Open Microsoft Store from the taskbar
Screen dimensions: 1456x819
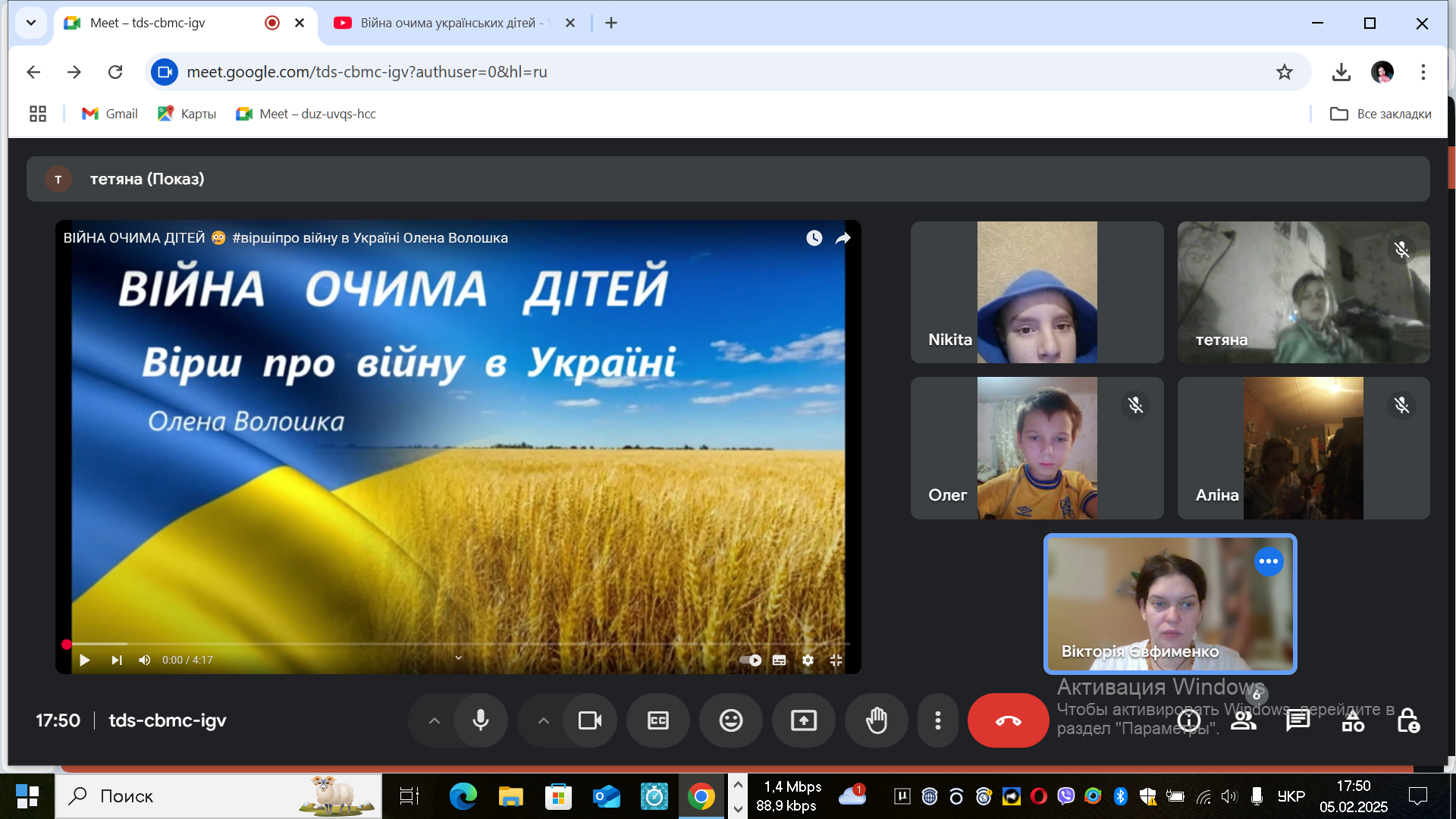pyautogui.click(x=559, y=796)
